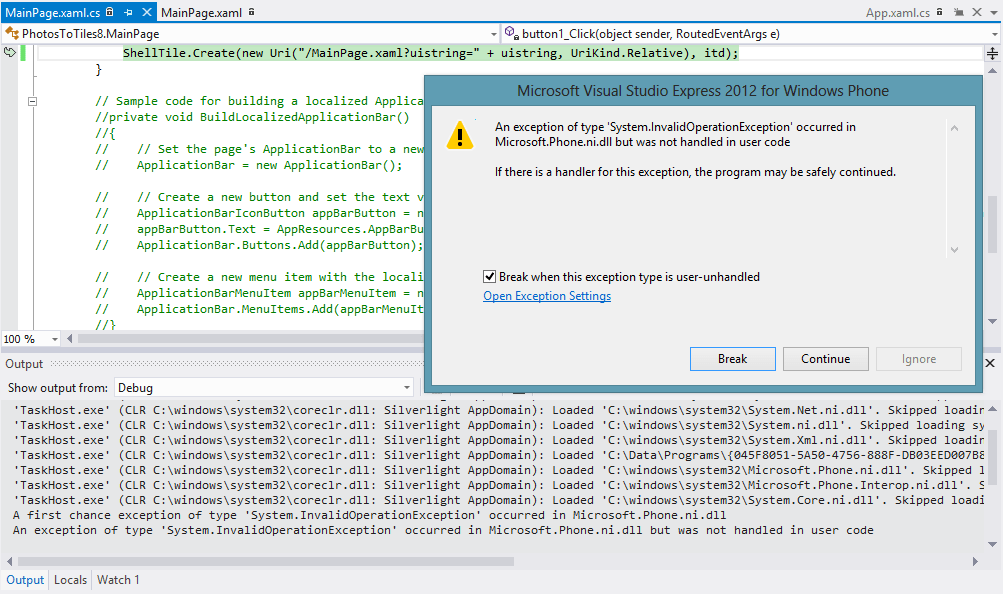The image size is (1003, 594).
Task: Click the Break button in exception dialog
Action: pos(732,359)
